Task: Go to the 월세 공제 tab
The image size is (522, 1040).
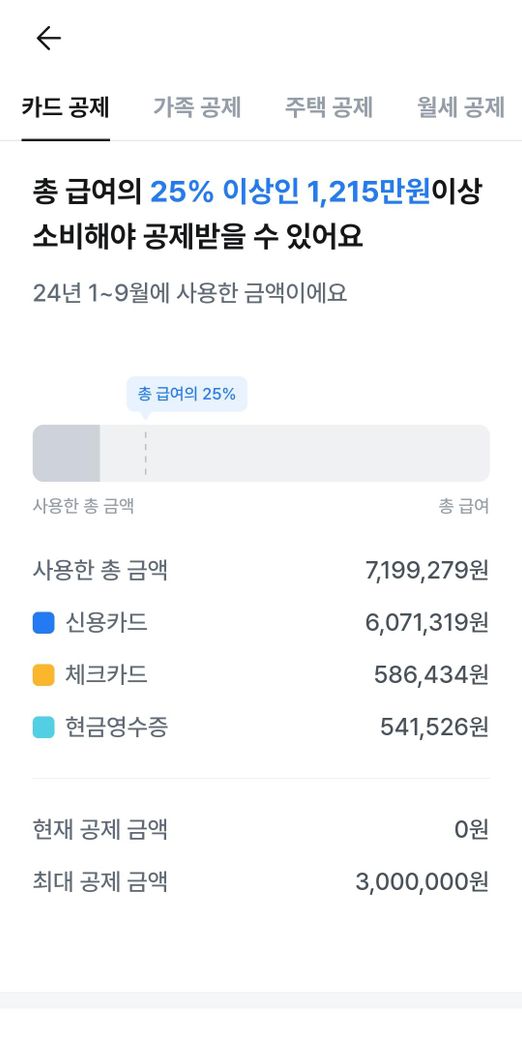Action: tap(461, 107)
